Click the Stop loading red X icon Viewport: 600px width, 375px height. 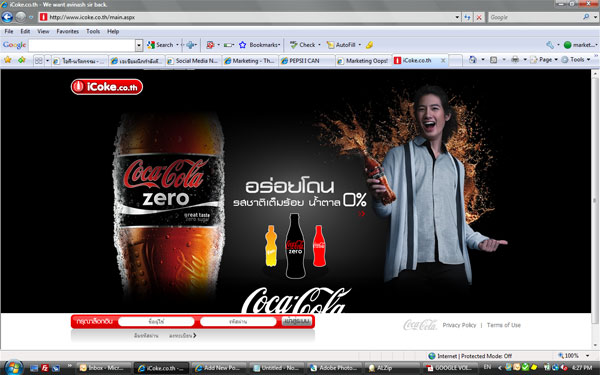coord(479,17)
